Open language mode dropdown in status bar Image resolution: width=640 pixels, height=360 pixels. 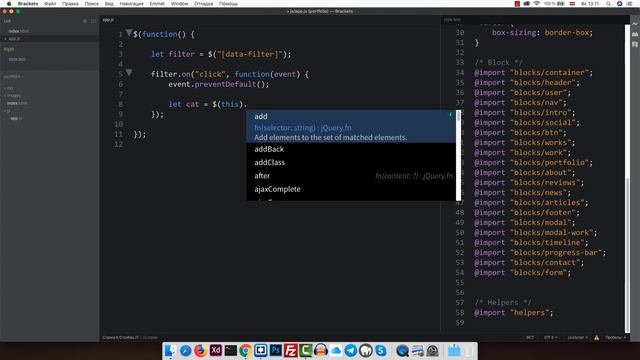578,338
